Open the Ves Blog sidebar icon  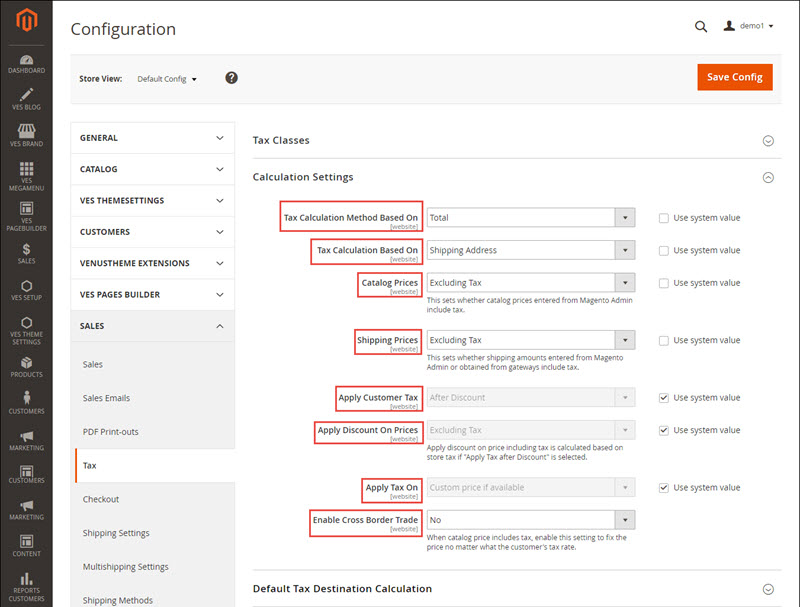point(26,98)
